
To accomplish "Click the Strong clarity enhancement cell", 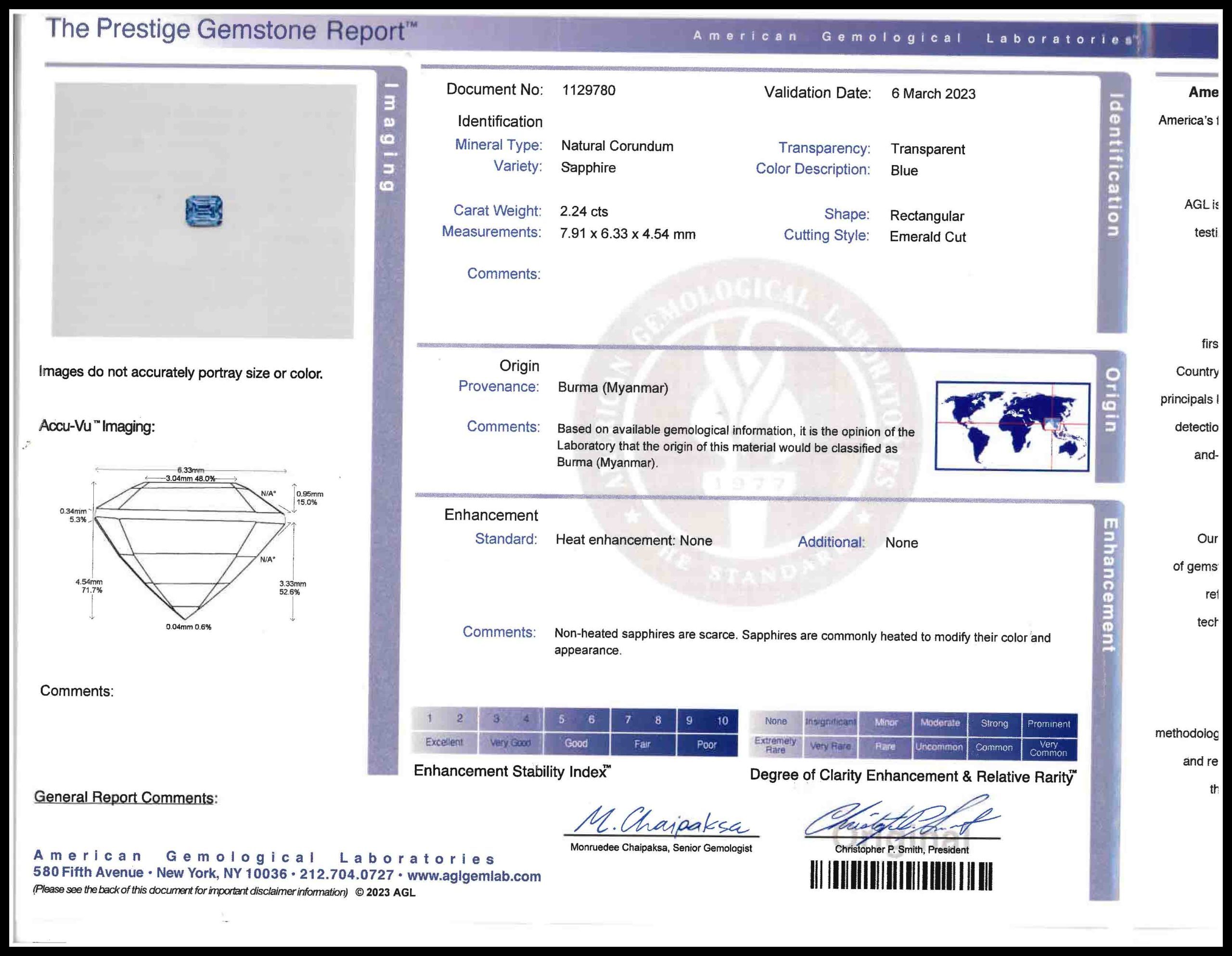I will coord(994,724).
